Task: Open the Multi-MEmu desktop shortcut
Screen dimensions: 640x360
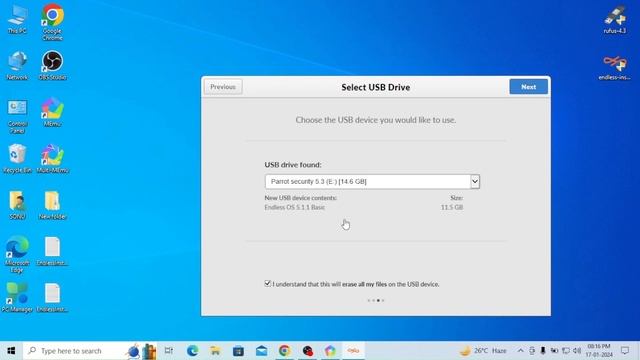Action: pos(52,159)
